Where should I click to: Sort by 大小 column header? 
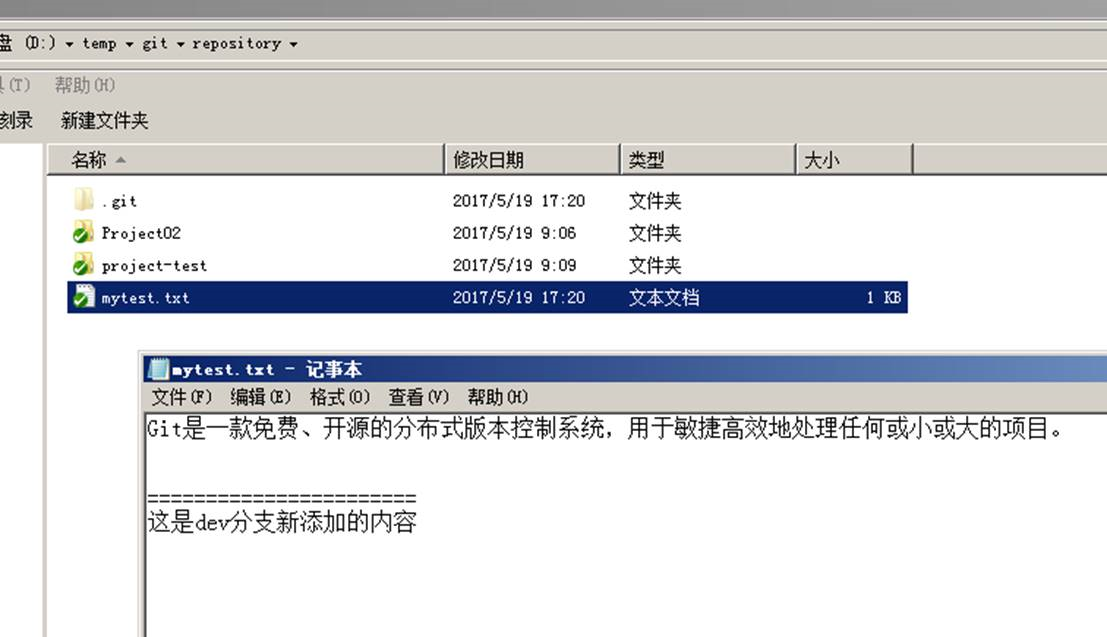click(x=854, y=160)
